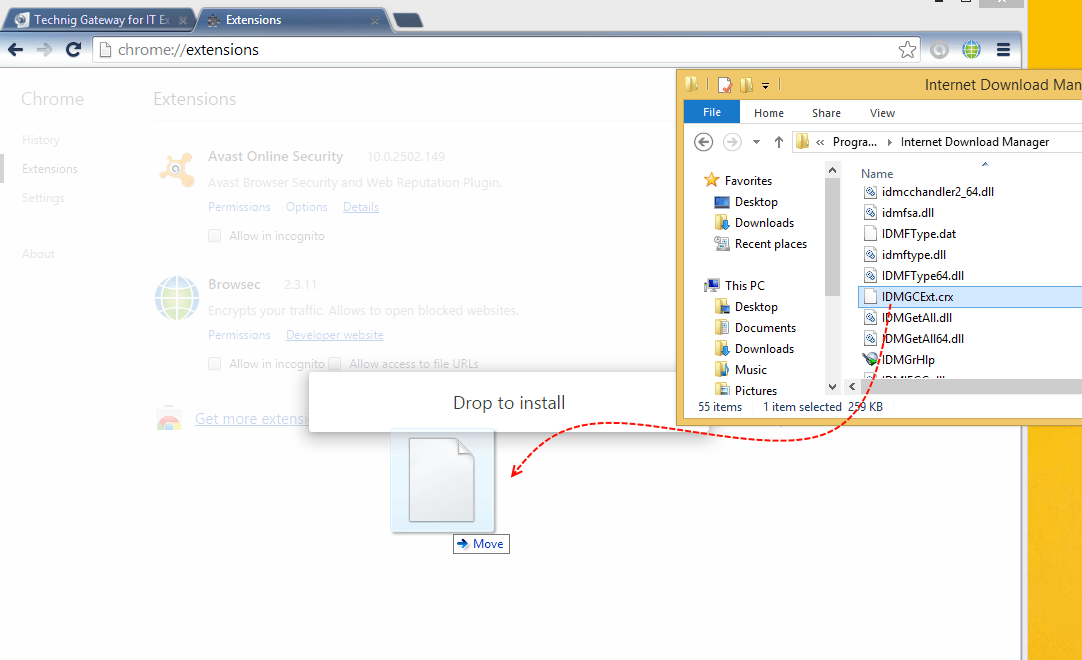
Task: Click the Avast Online Security orange icon
Action: point(177,169)
